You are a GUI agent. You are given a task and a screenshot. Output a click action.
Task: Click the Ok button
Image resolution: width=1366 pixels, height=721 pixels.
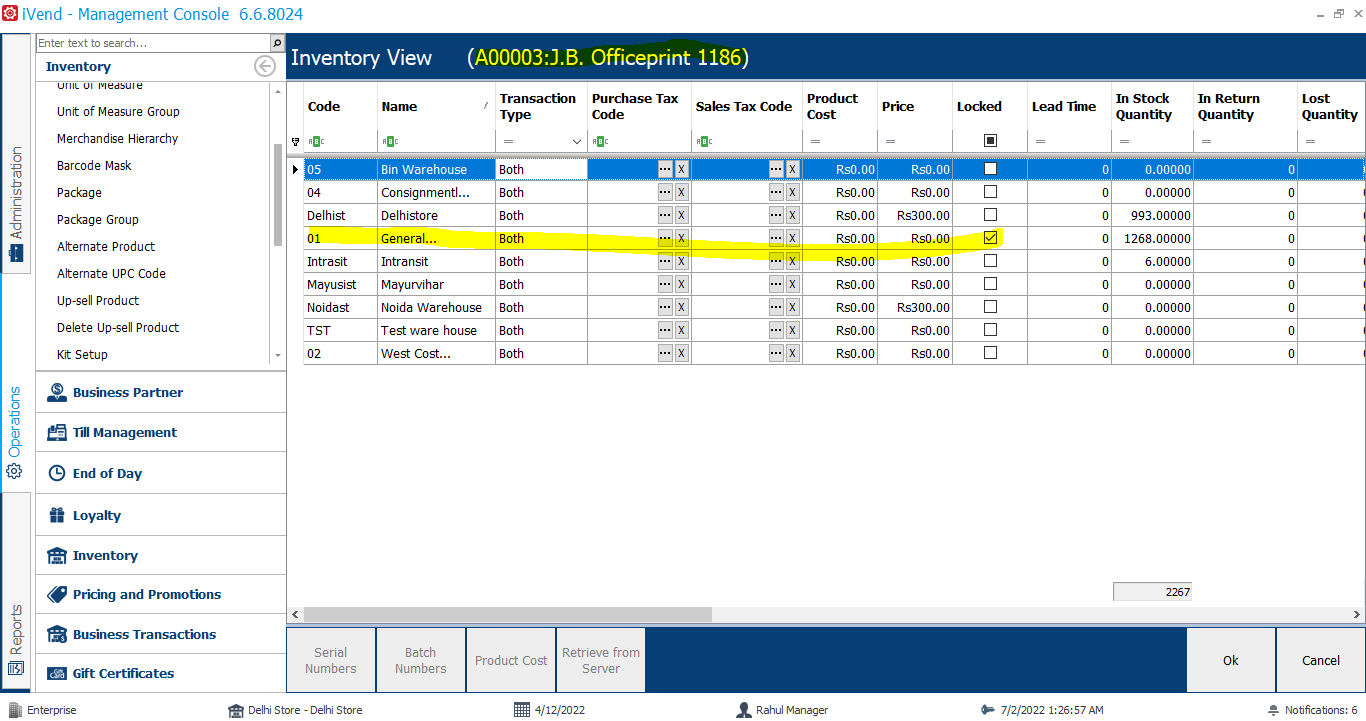click(x=1231, y=660)
